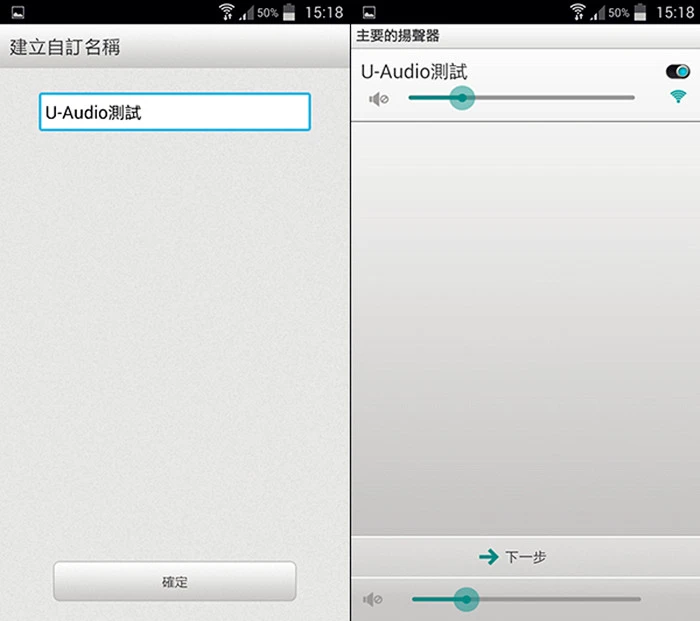The height and width of the screenshot is (621, 700).
Task: Click the custom name input field
Action: click(x=175, y=112)
